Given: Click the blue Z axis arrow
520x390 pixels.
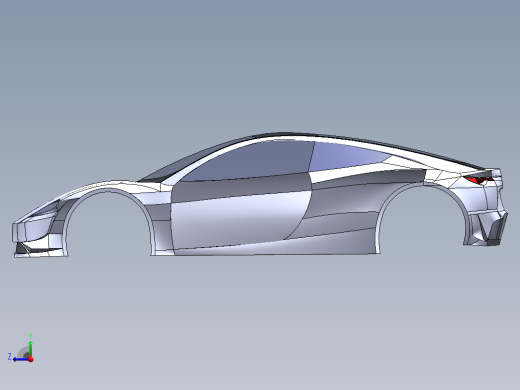Looking at the screenshot, I should click(20, 359).
